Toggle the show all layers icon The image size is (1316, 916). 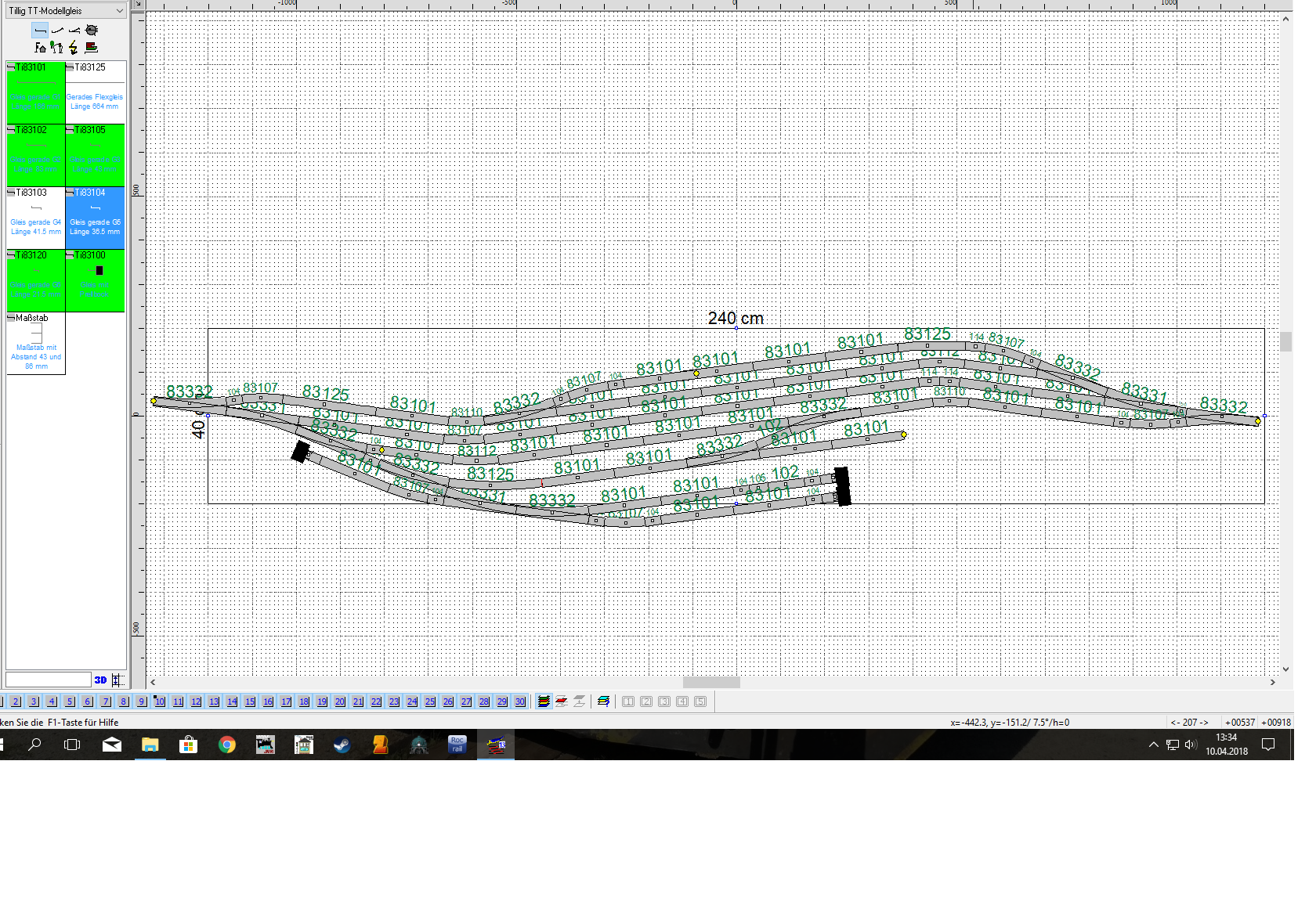544,701
